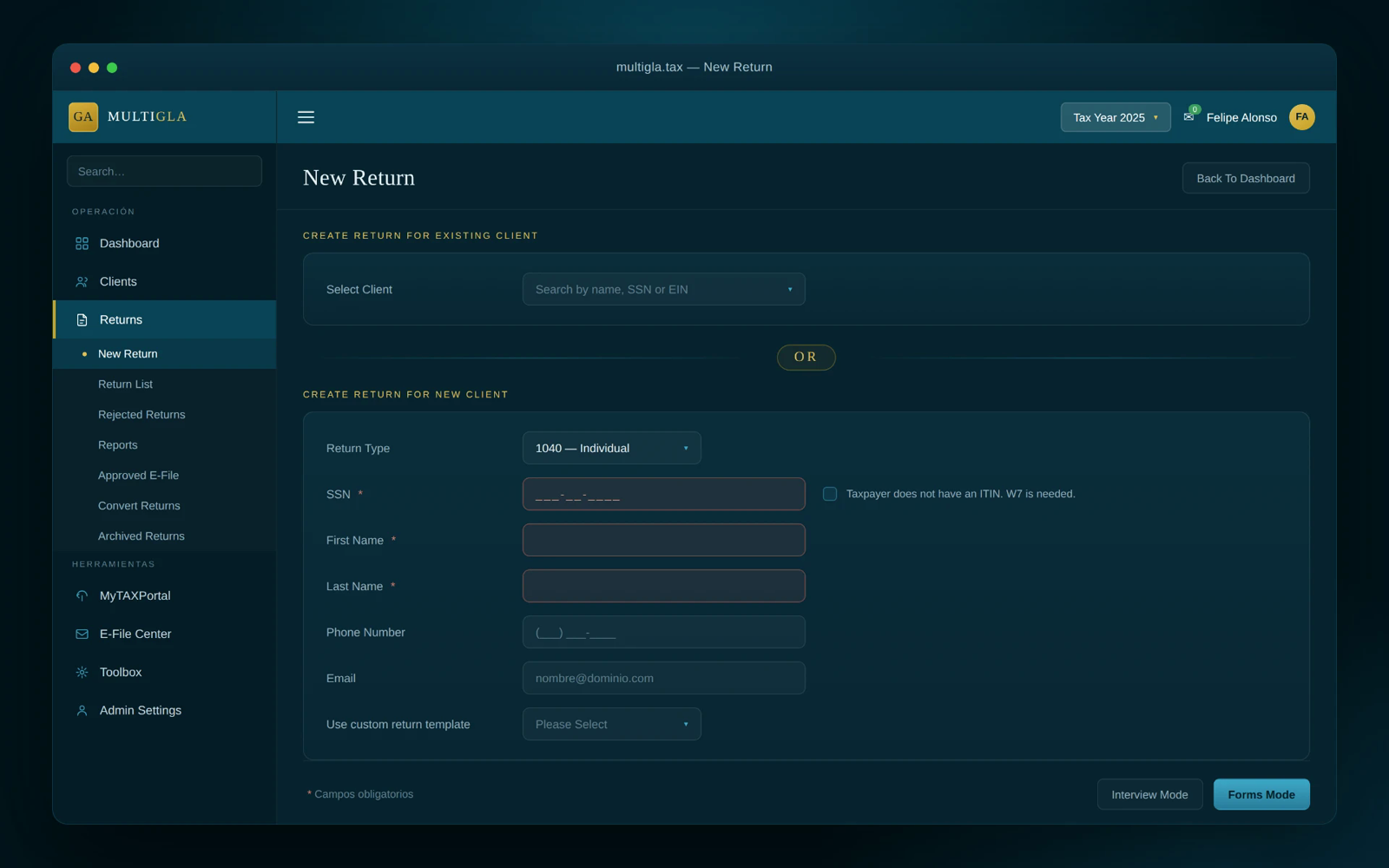The height and width of the screenshot is (868, 1389).
Task: Click the Clients people icon
Action: coord(82,282)
